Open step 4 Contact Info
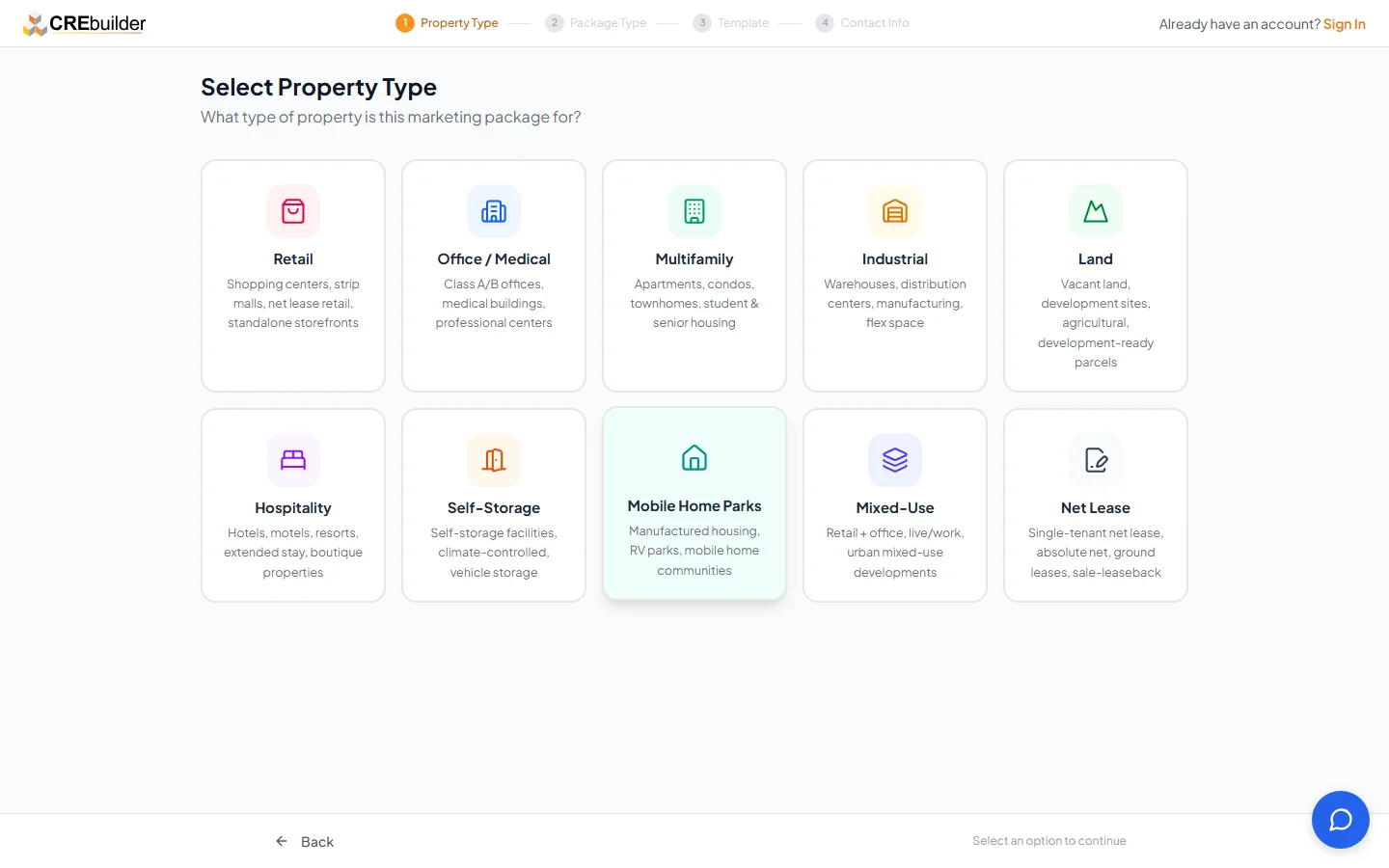 (x=862, y=22)
